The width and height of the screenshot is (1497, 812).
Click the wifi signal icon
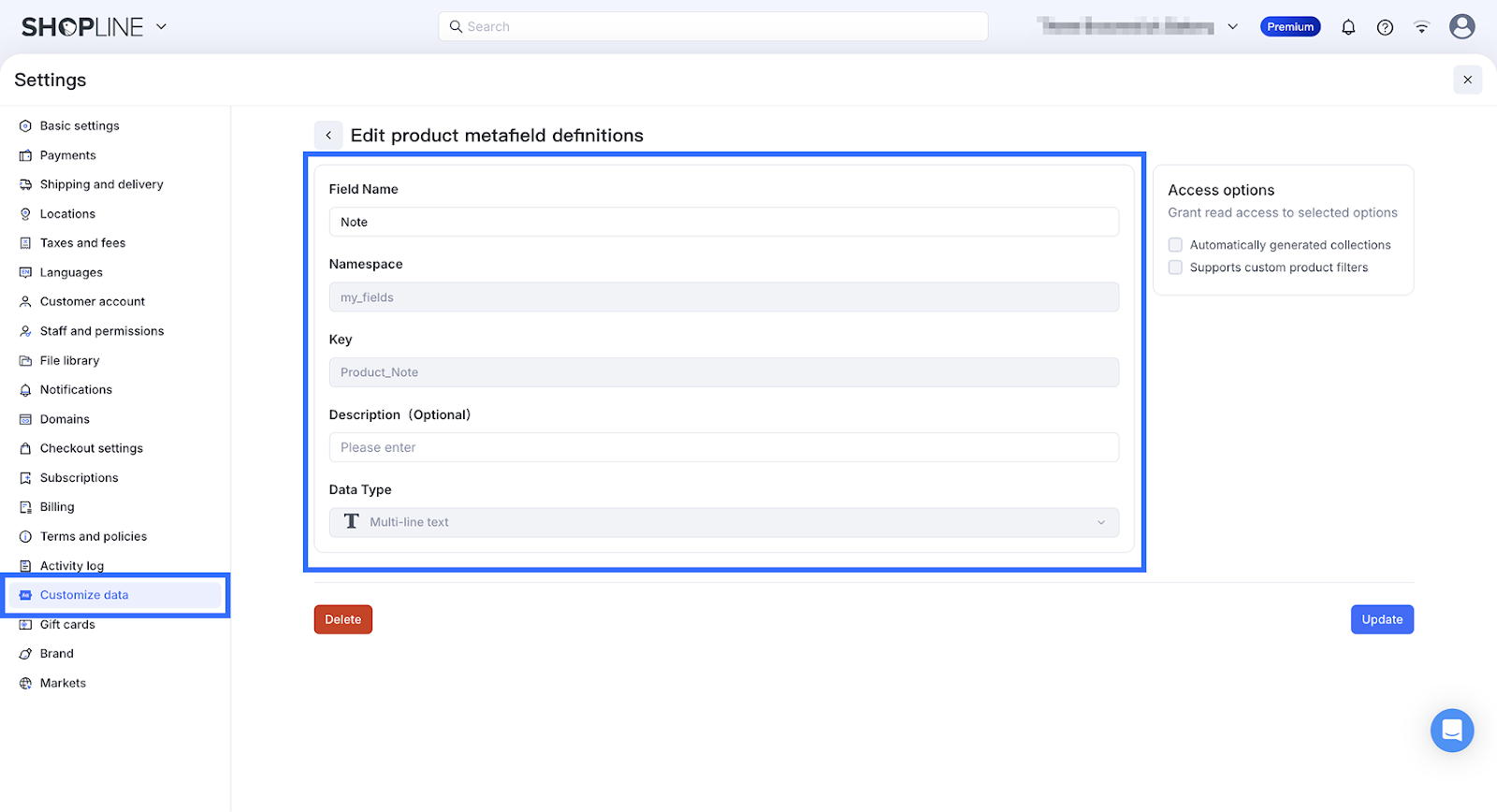[1421, 27]
